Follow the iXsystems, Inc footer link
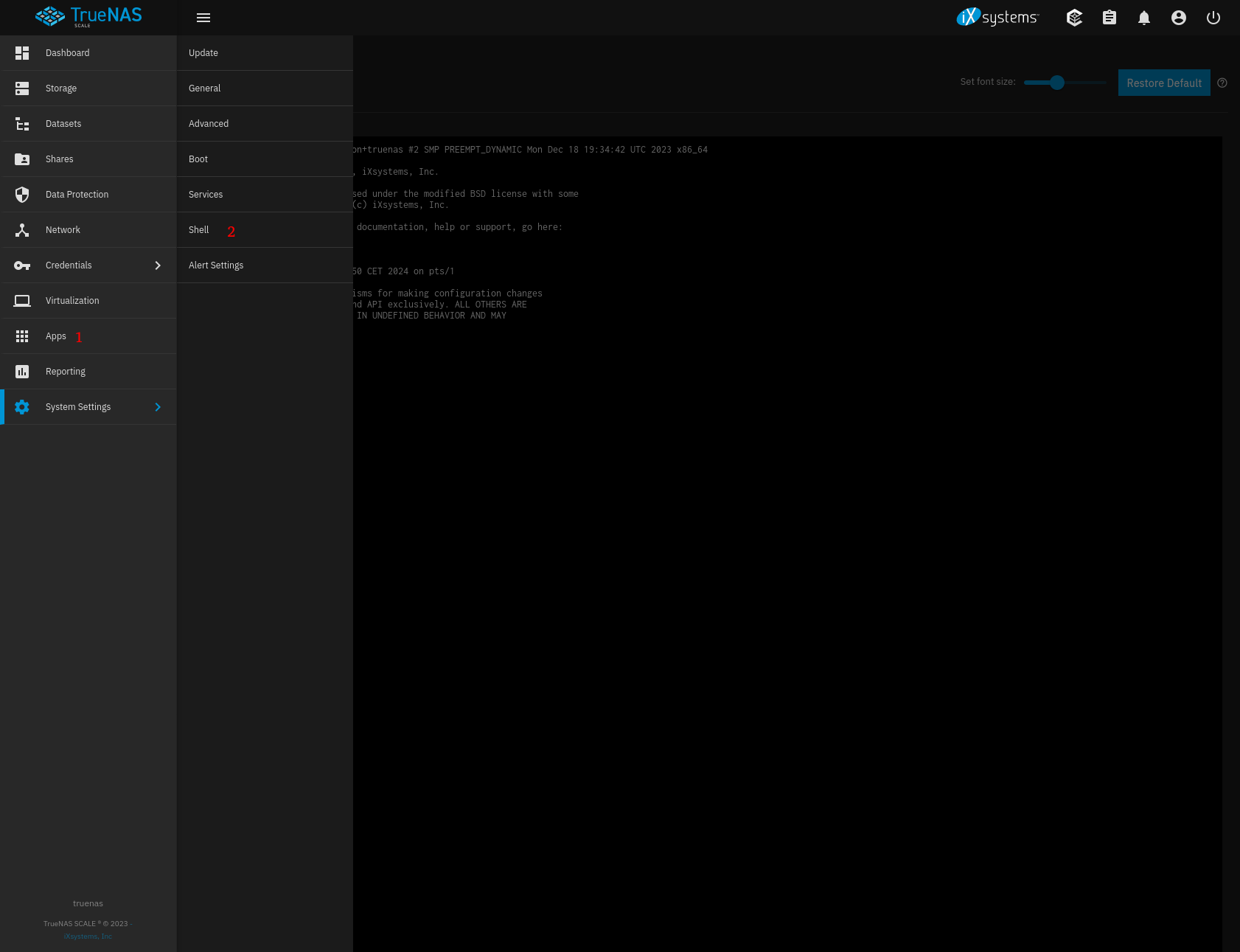 (x=88, y=937)
